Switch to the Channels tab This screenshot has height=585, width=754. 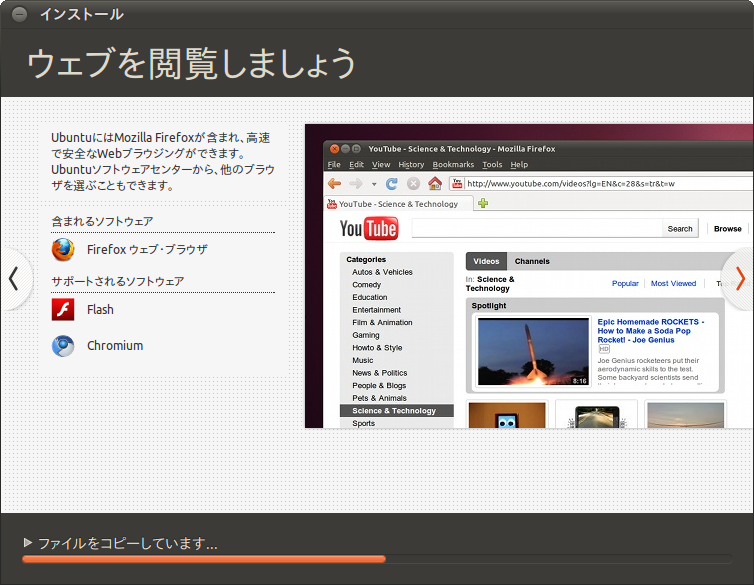tap(532, 261)
